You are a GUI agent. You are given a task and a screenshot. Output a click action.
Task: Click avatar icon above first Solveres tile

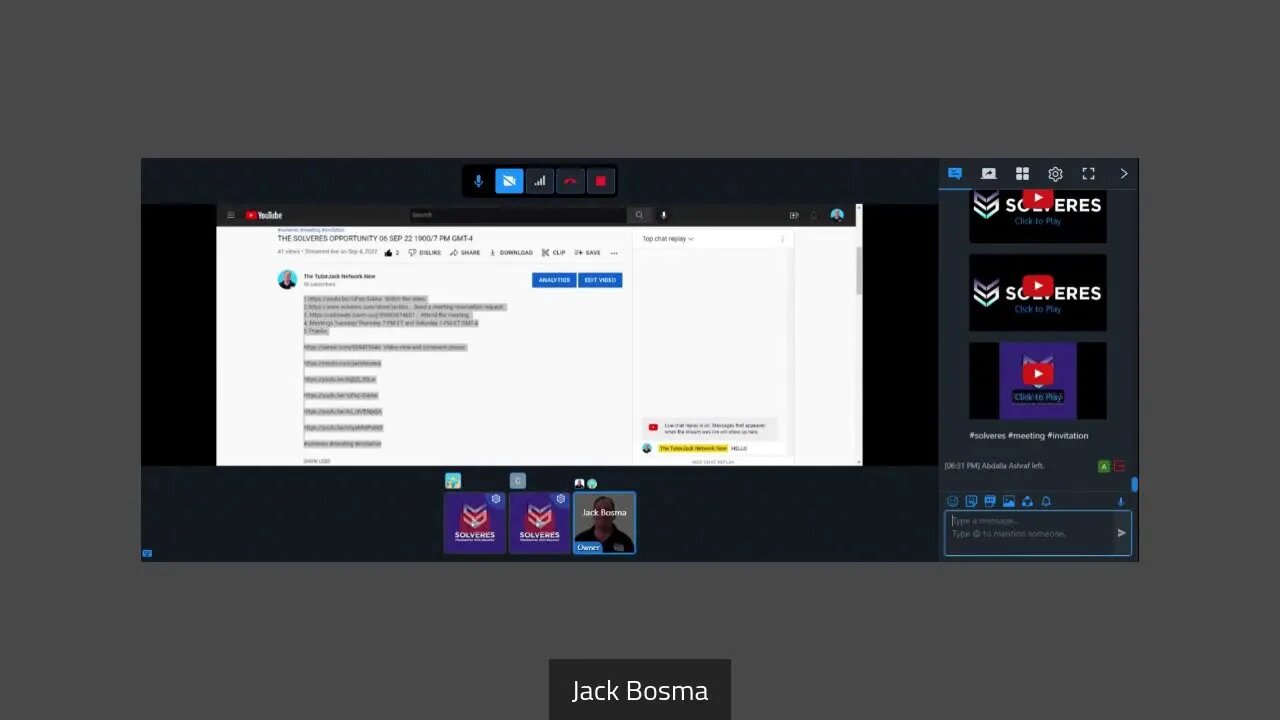[x=453, y=481]
